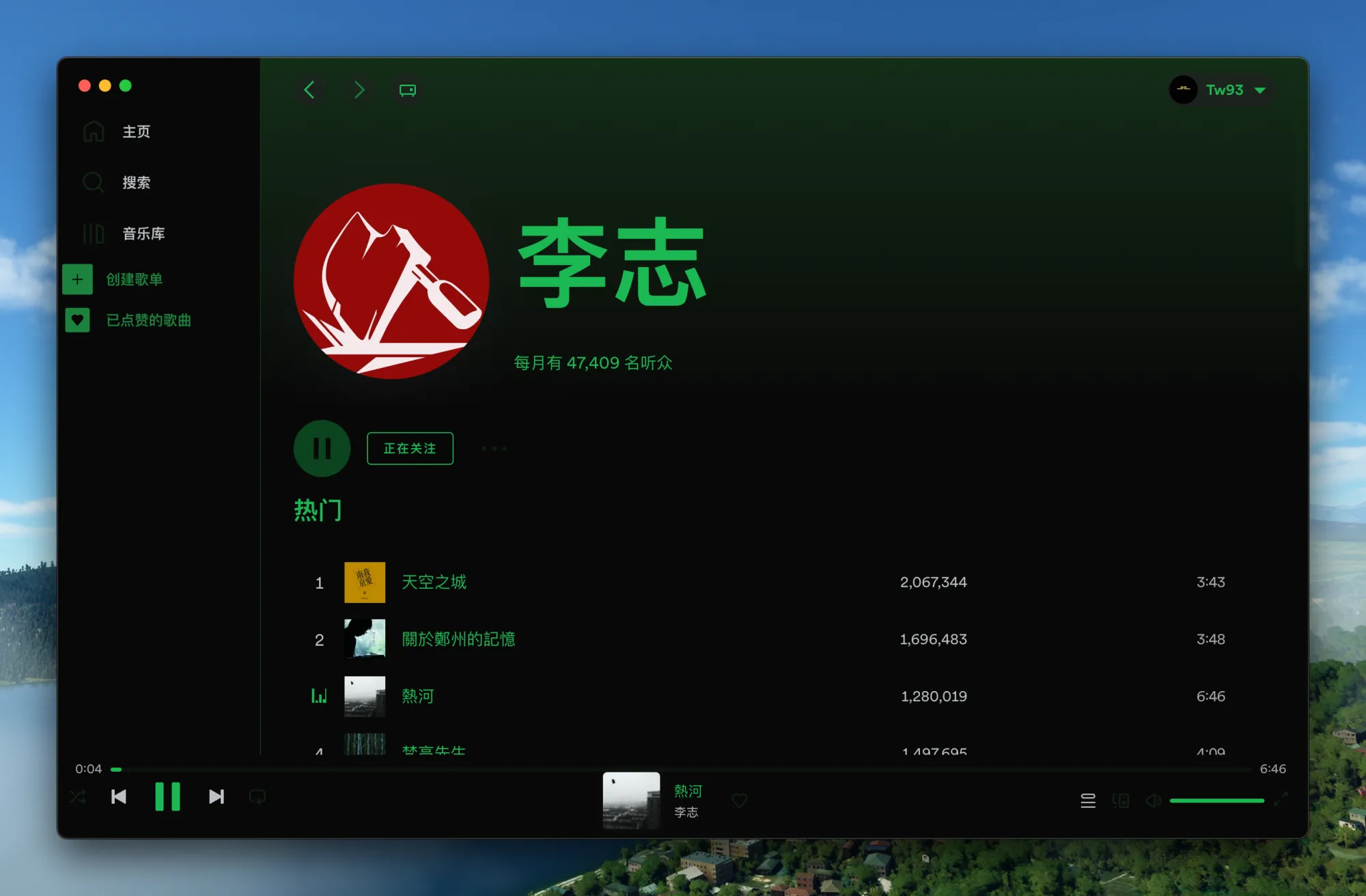Screen dimensions: 1366x896
Task: Open 搜索 in the sidebar
Action: (136, 182)
